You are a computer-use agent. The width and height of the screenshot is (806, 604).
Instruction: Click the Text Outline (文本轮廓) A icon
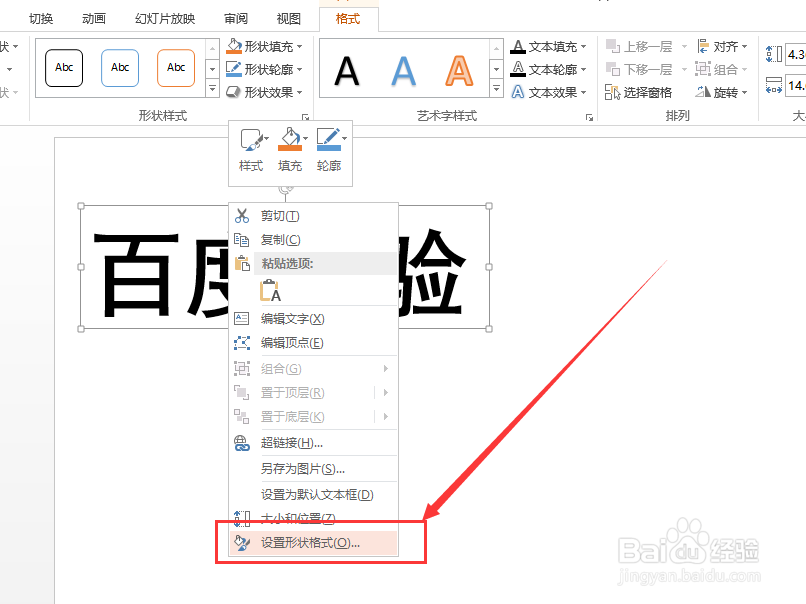point(518,69)
